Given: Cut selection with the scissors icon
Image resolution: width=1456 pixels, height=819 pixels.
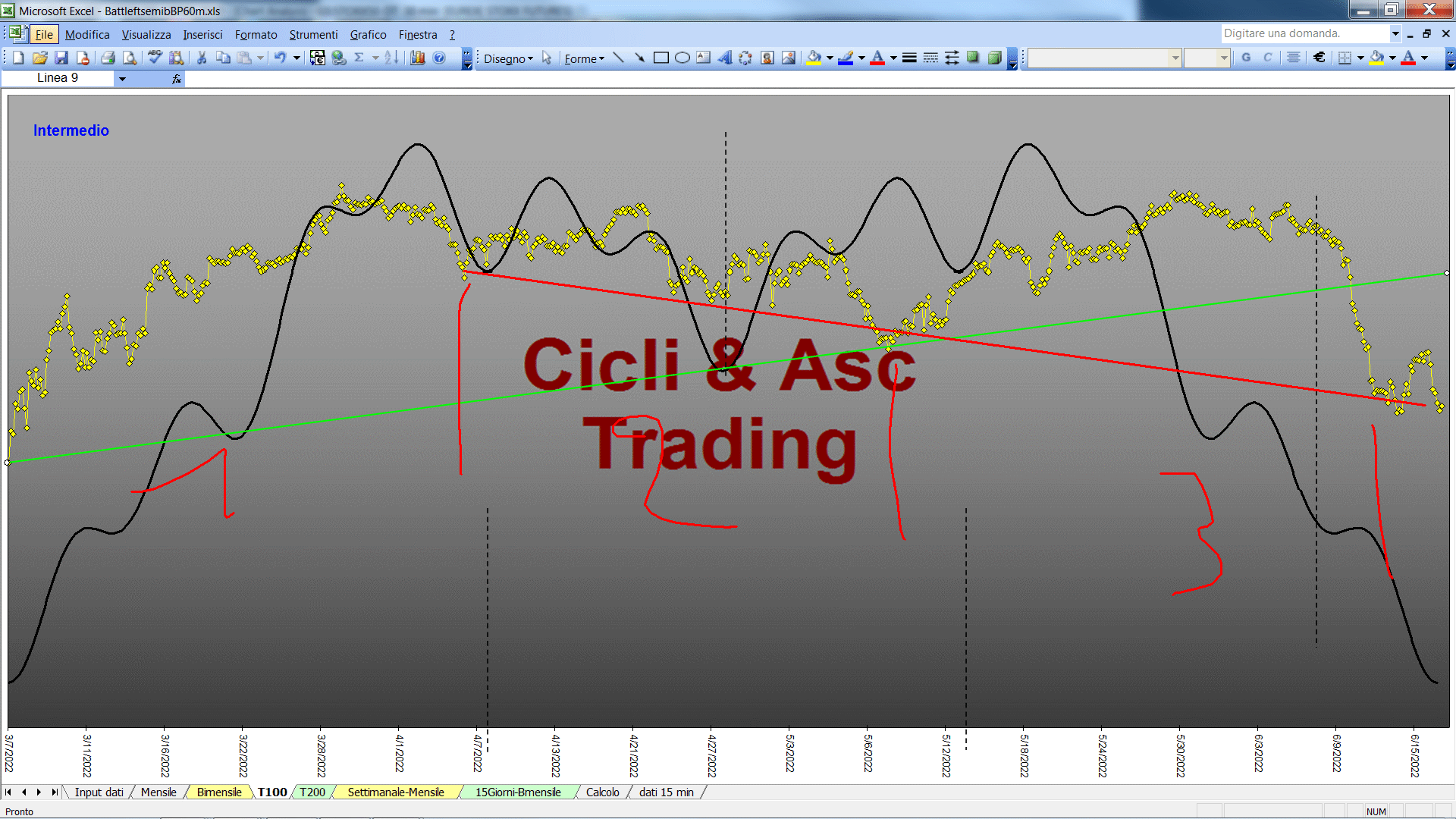Looking at the screenshot, I should [x=202, y=58].
